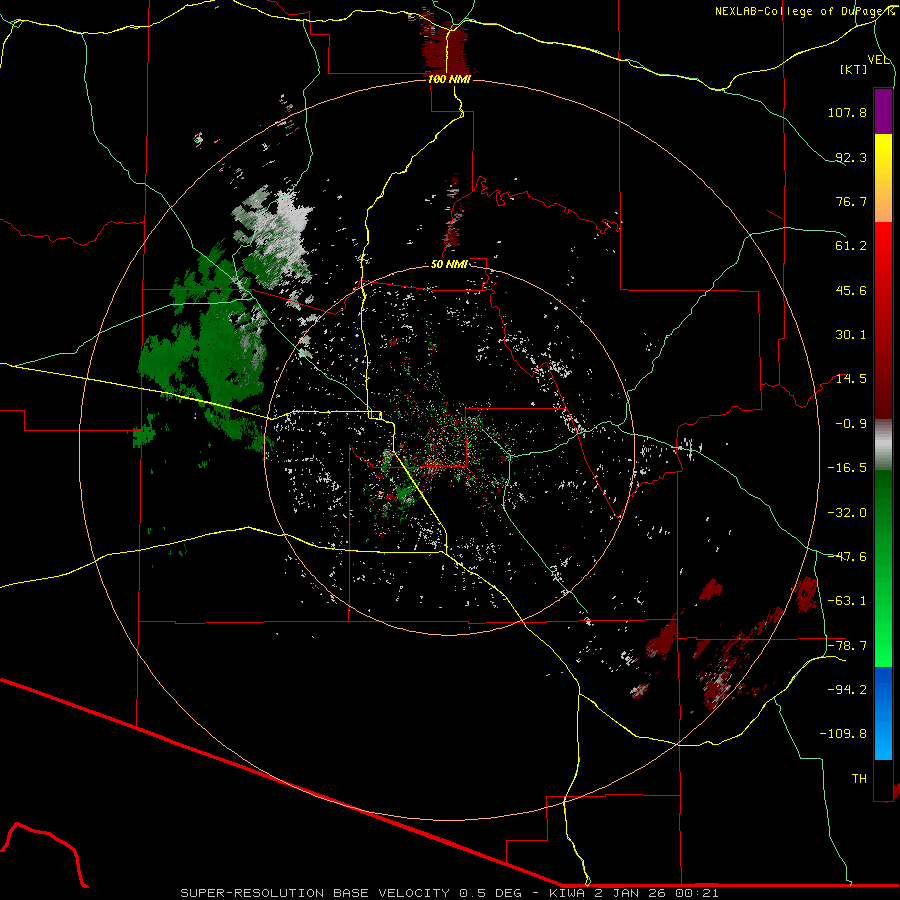This screenshot has width=900, height=900.
Task: Select the -47.6 scale value
Action: tap(847, 557)
